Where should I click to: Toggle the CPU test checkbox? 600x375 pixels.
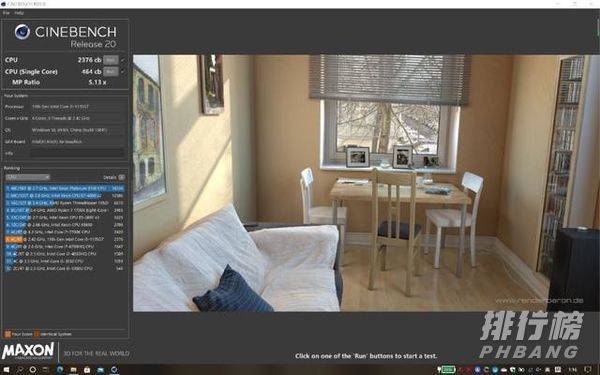tap(123, 60)
